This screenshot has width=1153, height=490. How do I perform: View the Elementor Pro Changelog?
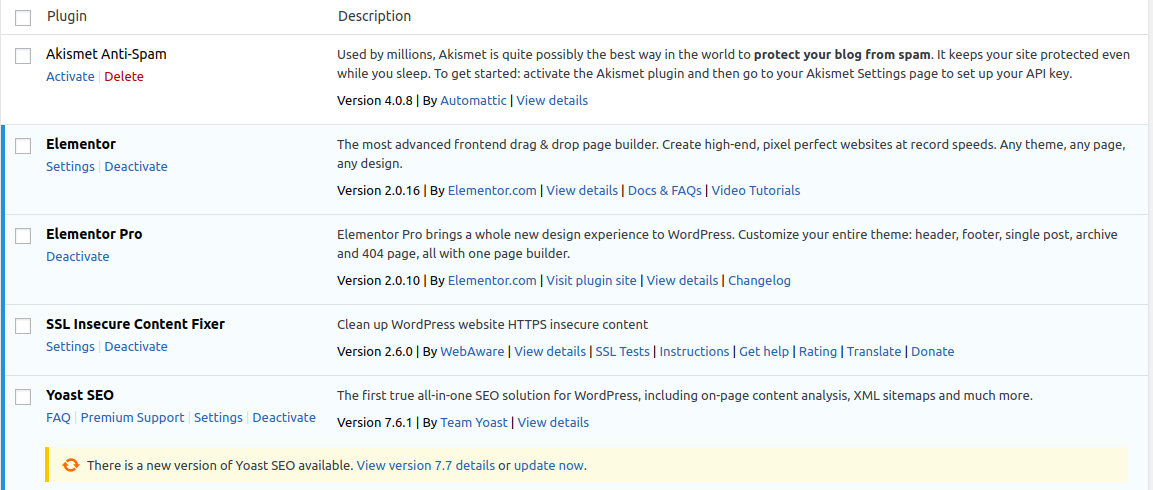point(759,281)
